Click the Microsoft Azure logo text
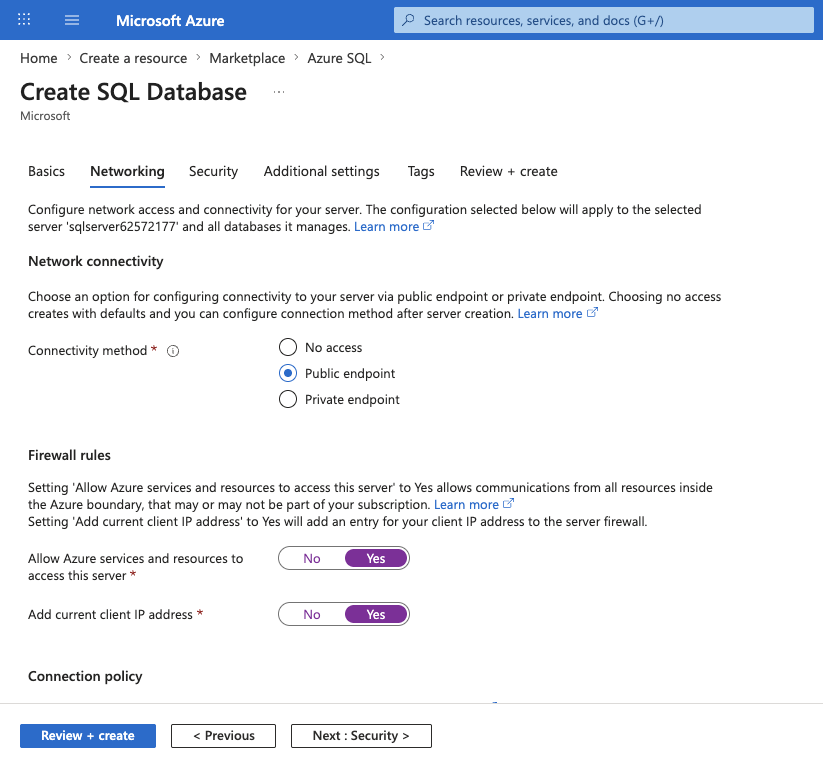 coord(170,20)
